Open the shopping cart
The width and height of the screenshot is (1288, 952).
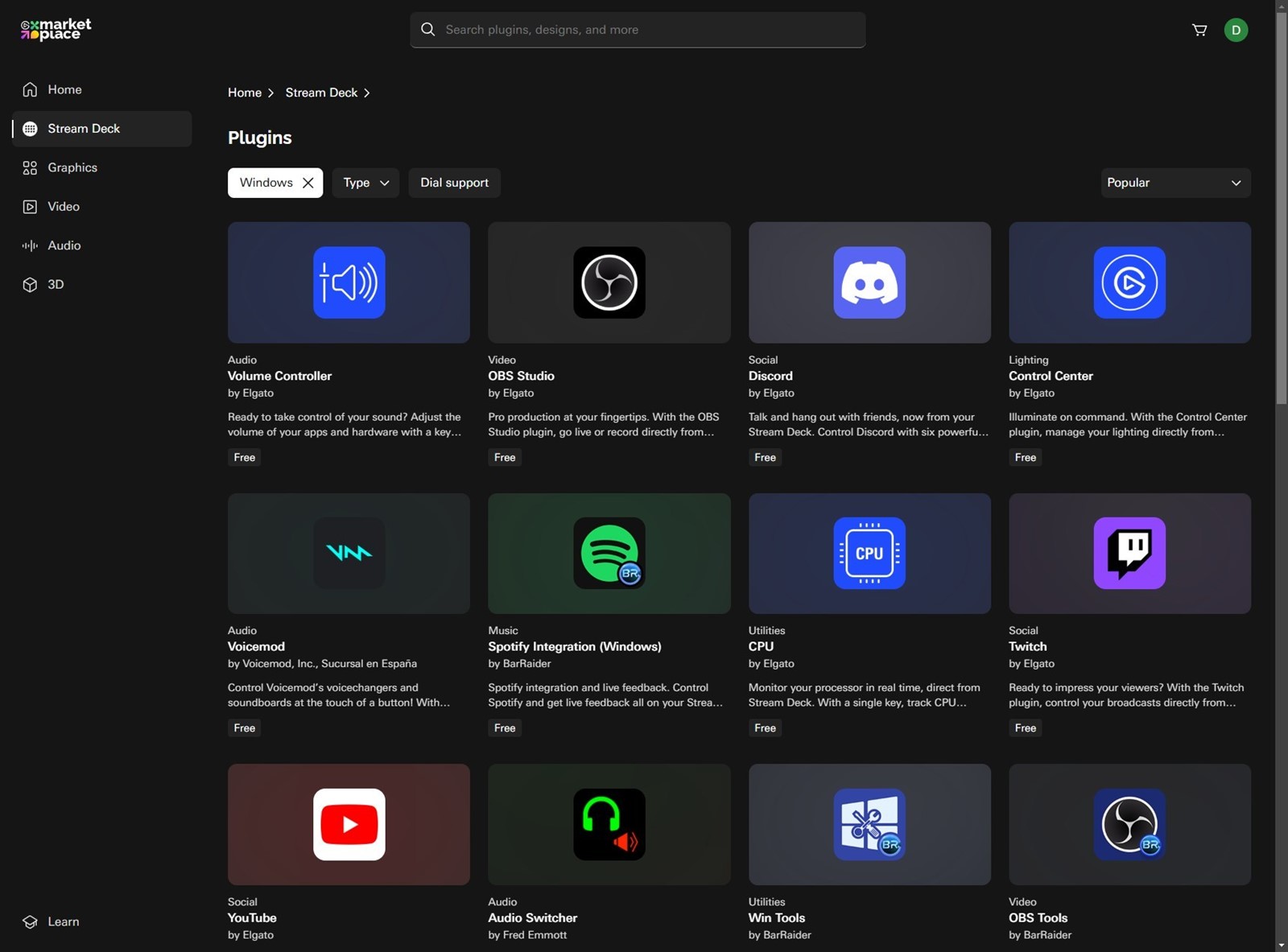pos(1199,30)
